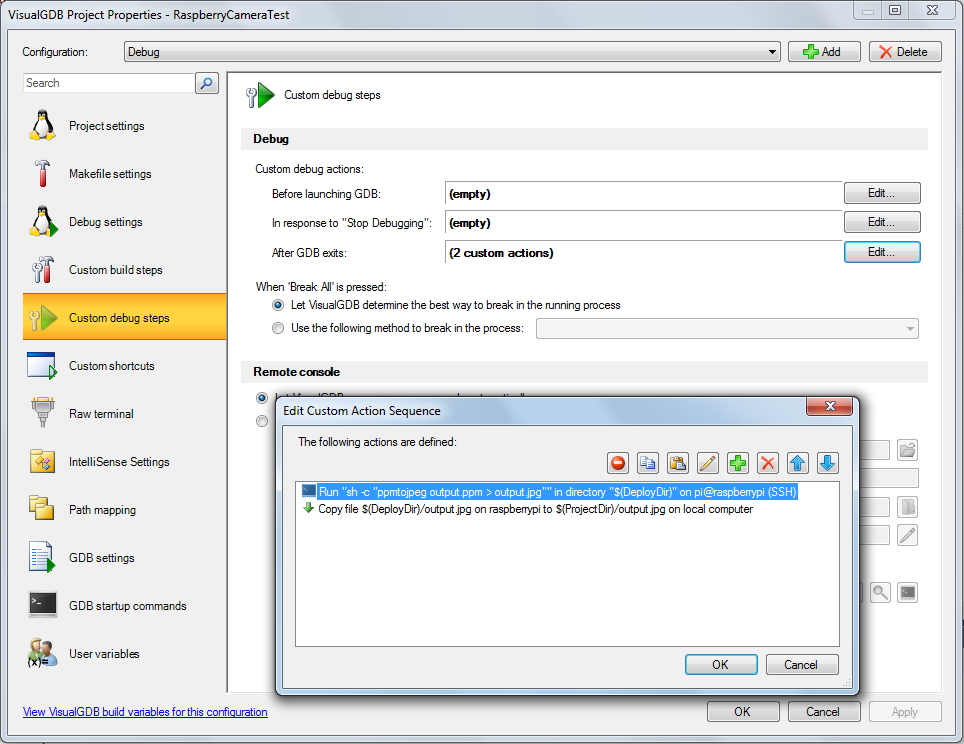Click 'In response to Stop Debugging' (empty) field
Image resolution: width=964 pixels, height=744 pixels.
(643, 223)
